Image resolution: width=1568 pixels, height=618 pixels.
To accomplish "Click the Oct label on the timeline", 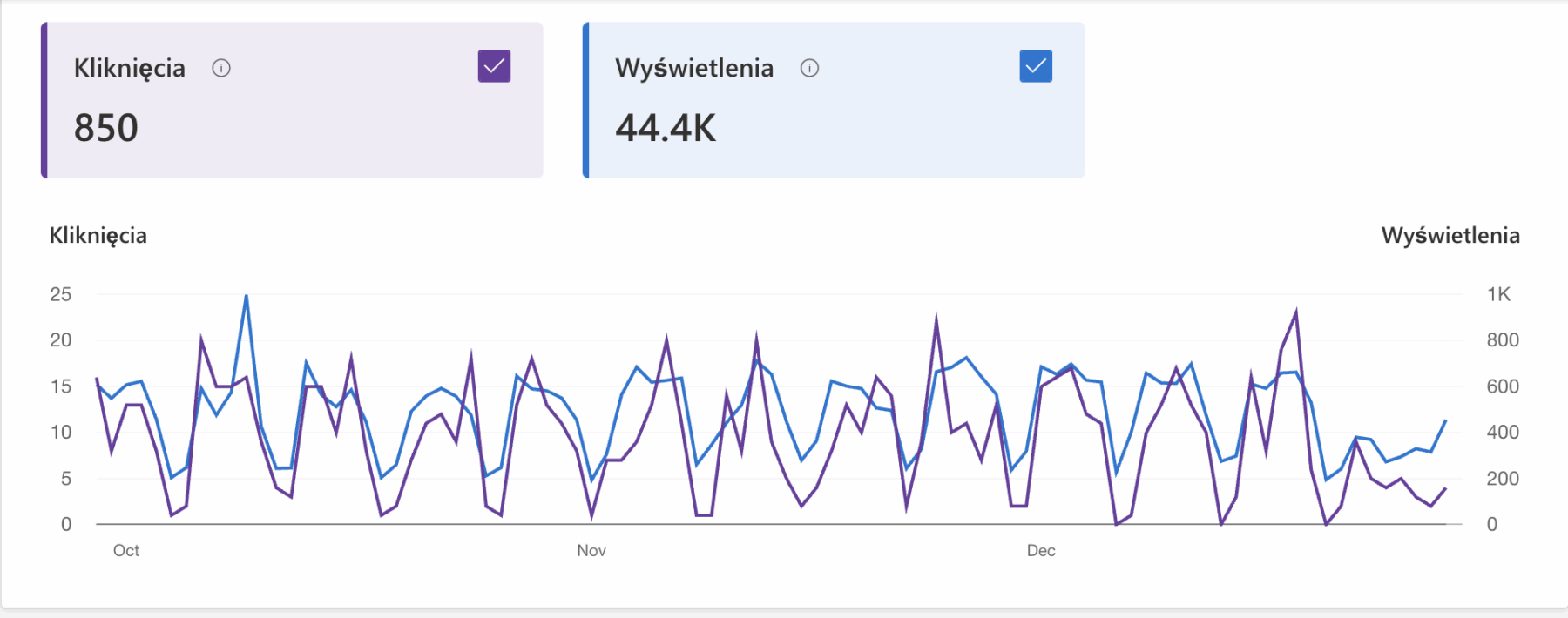I will 126,550.
